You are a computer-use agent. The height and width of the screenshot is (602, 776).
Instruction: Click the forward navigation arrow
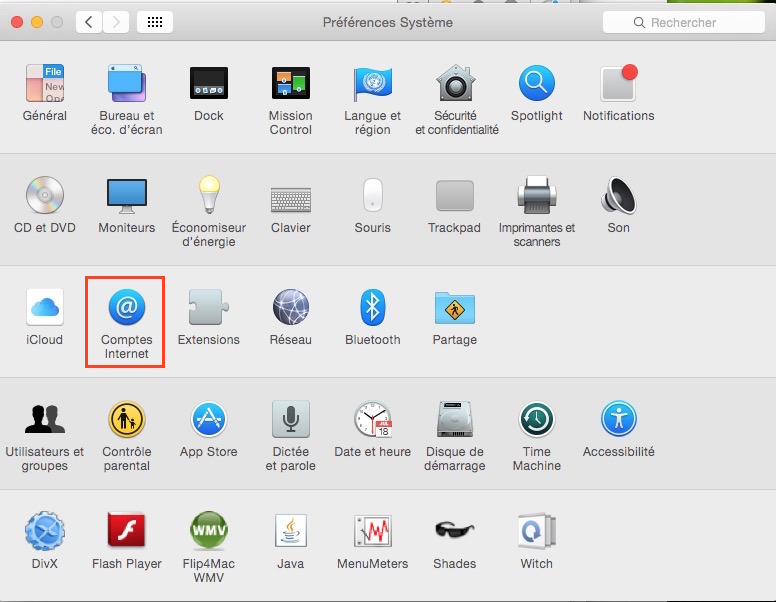click(x=116, y=22)
